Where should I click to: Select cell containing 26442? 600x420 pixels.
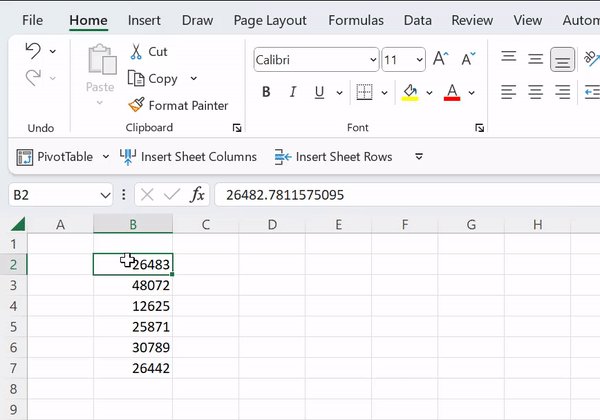[x=133, y=368]
